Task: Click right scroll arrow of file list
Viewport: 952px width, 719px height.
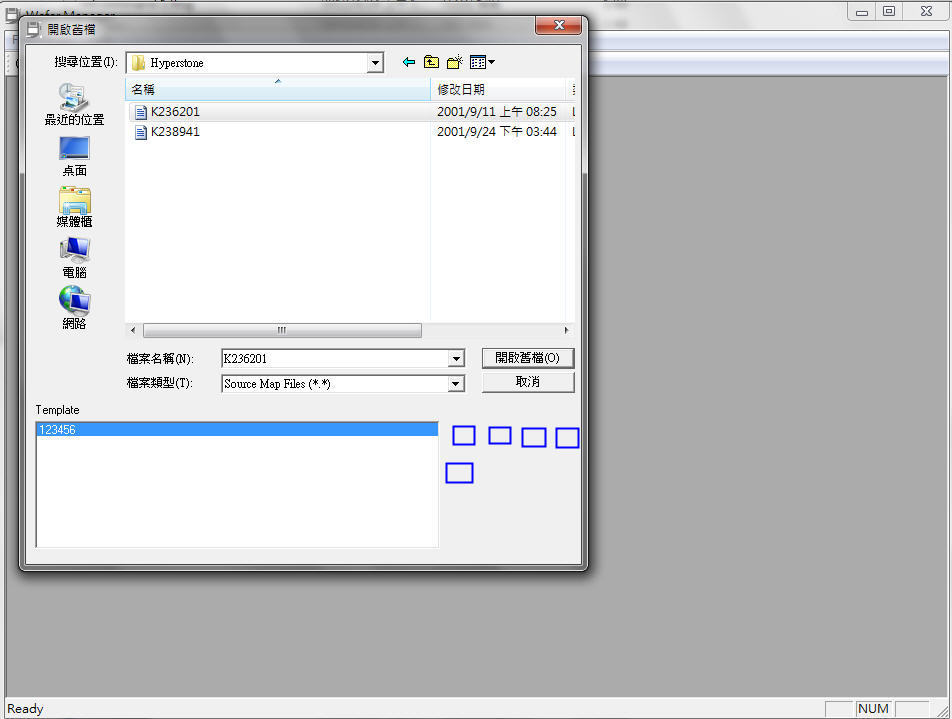Action: [x=566, y=330]
